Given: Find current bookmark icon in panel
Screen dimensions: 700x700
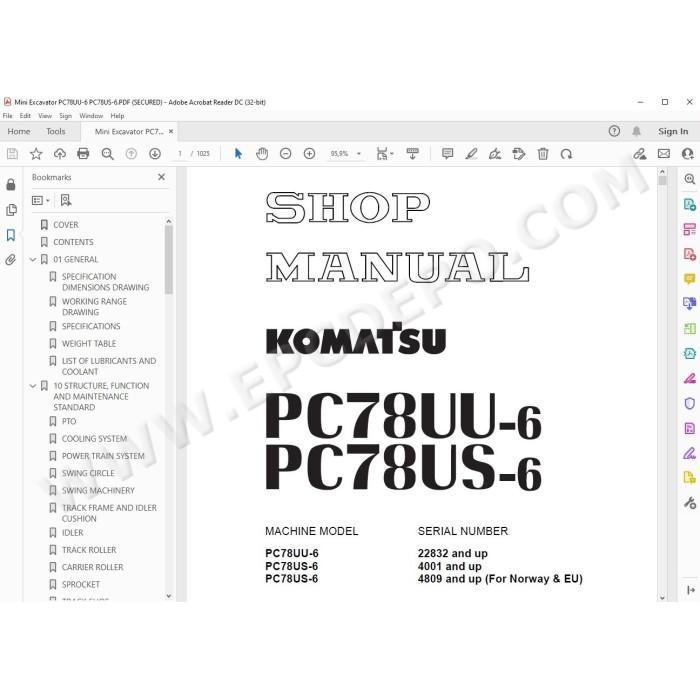Looking at the screenshot, I should click(66, 200).
